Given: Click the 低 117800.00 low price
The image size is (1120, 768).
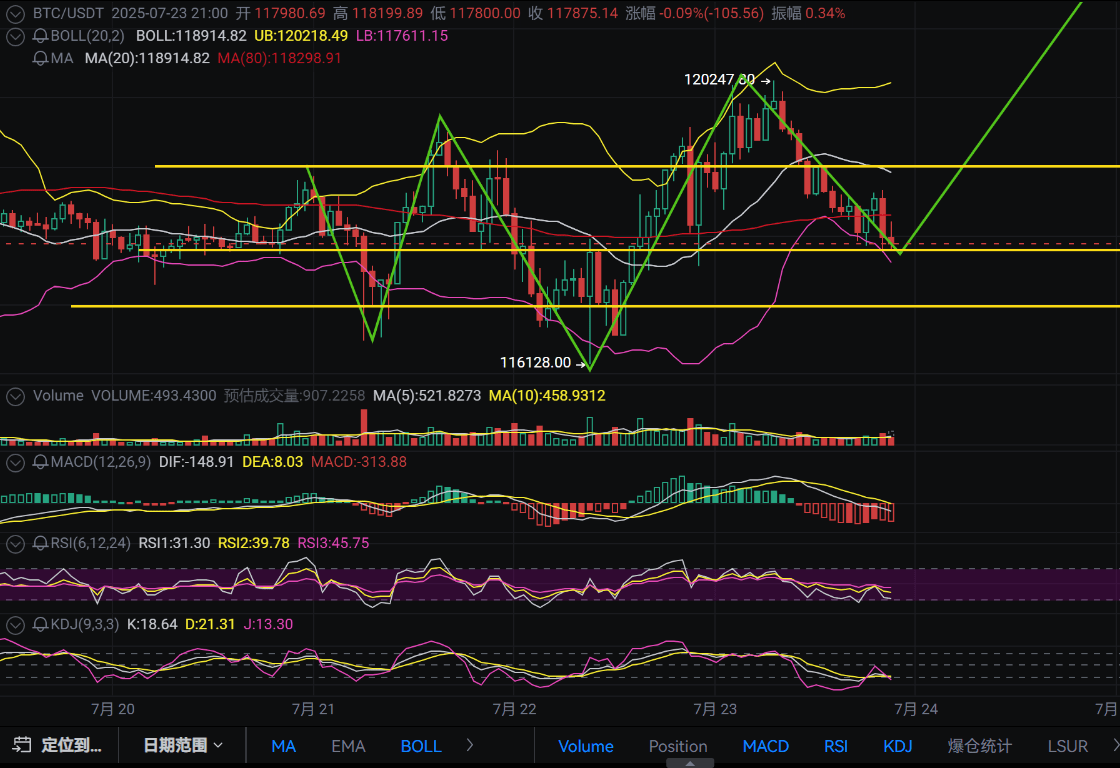Looking at the screenshot, I should (x=475, y=14).
